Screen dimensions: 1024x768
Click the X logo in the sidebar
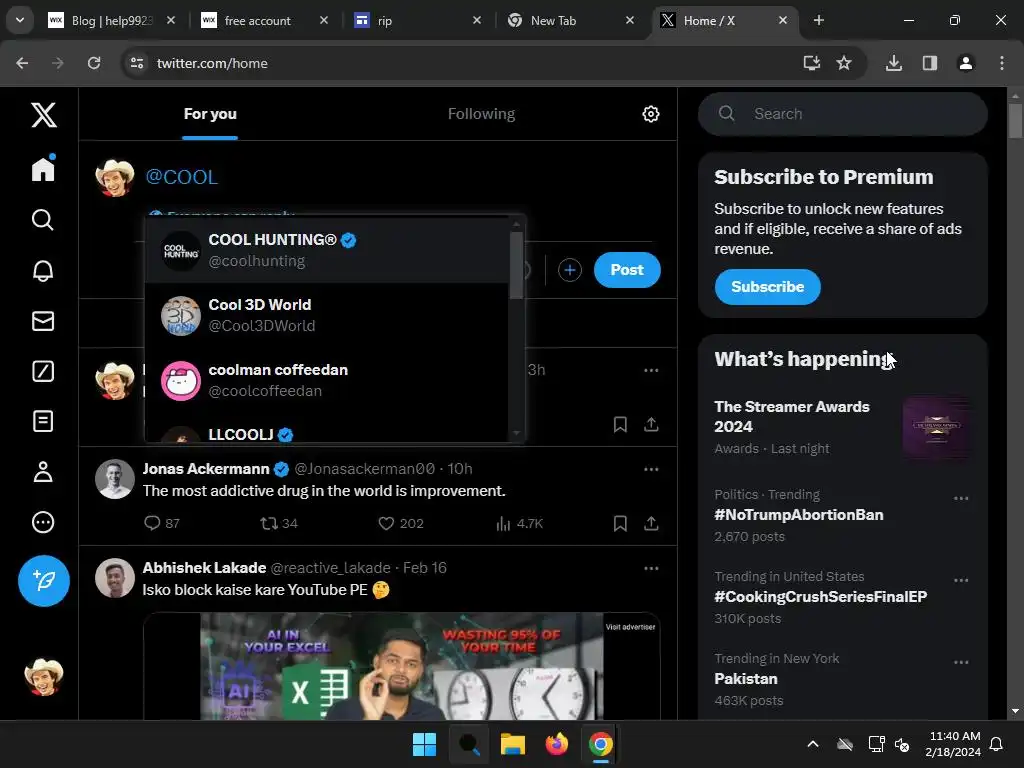(44, 115)
